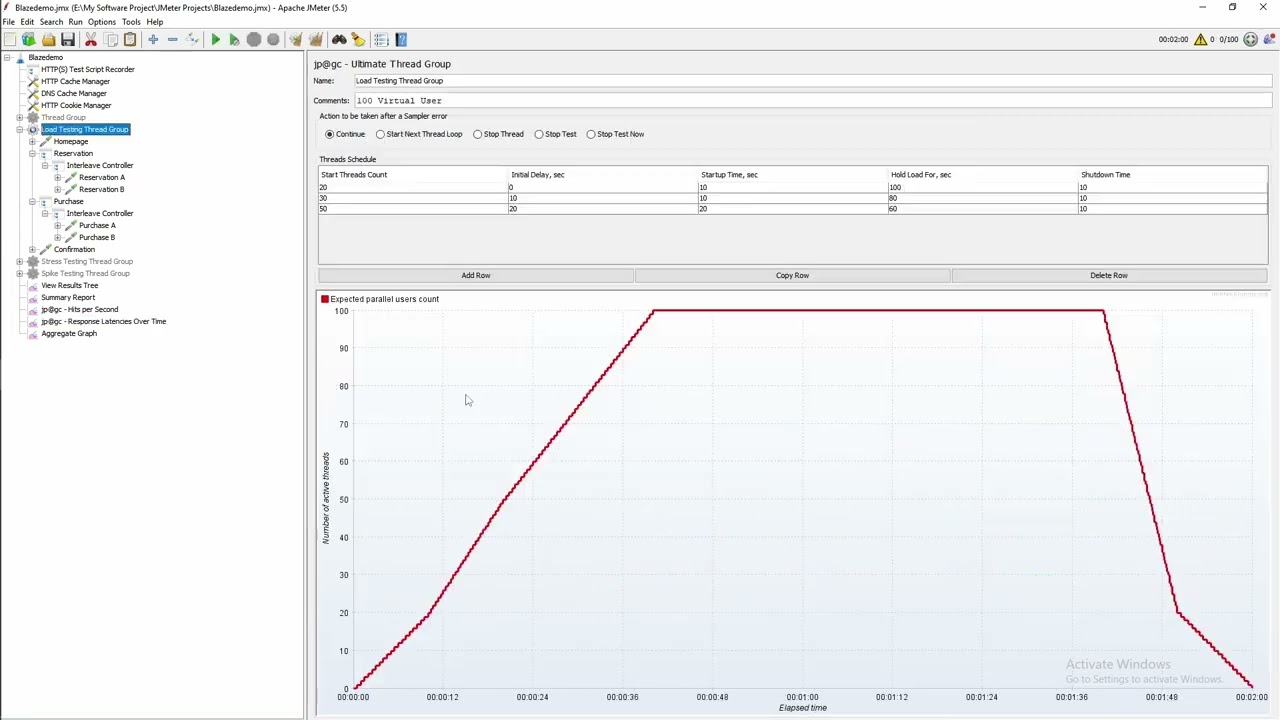Open the Tools menu
The height and width of the screenshot is (720, 1280).
pos(131,22)
